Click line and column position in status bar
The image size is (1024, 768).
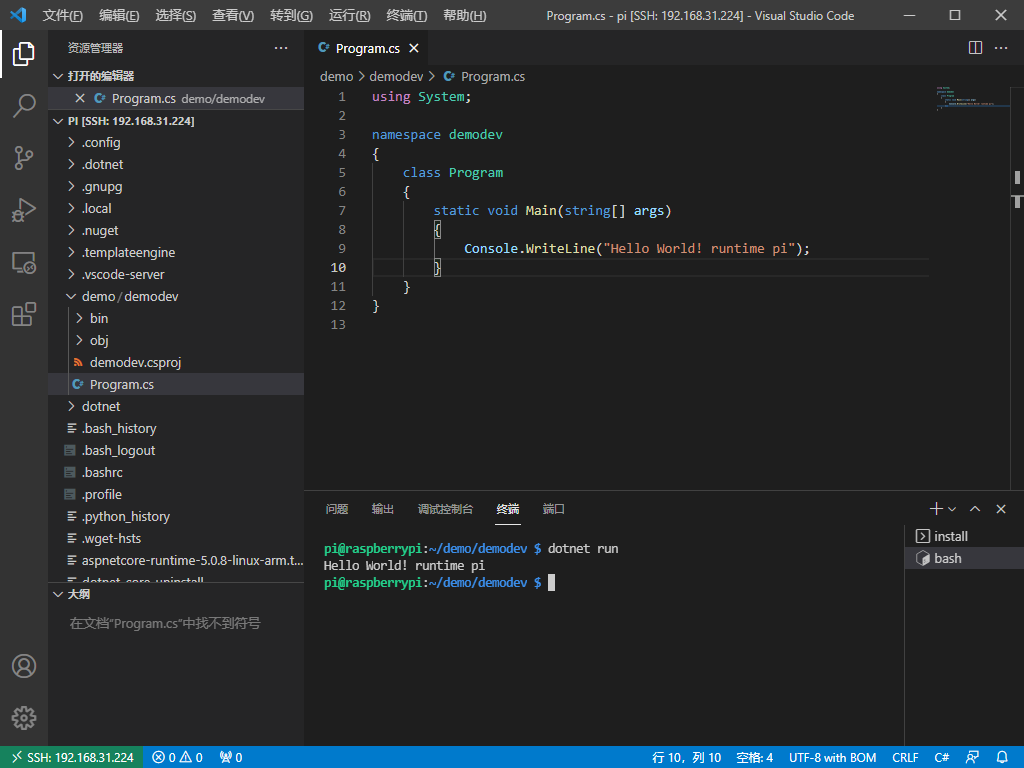point(686,758)
